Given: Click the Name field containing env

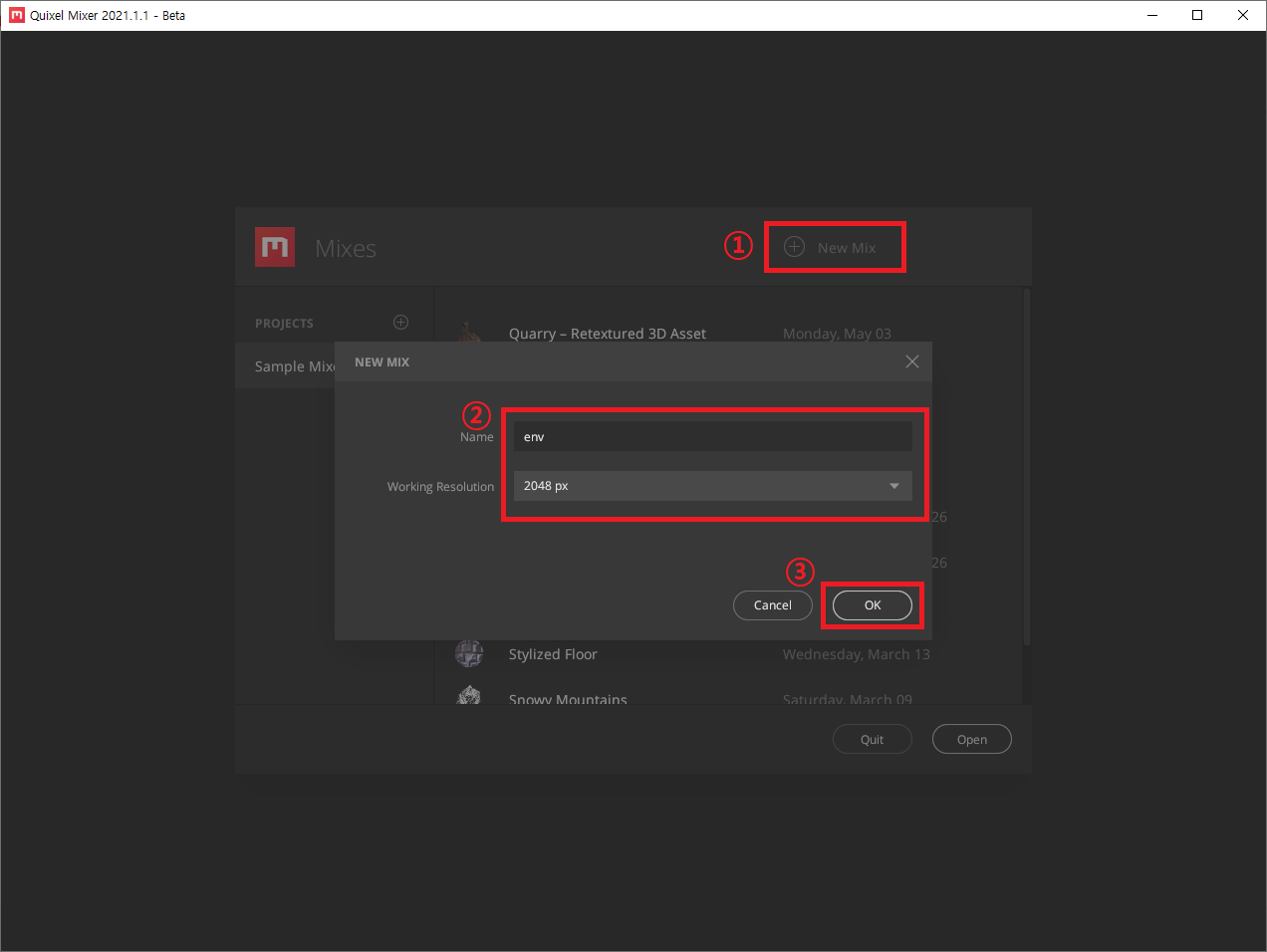Looking at the screenshot, I should click(x=713, y=436).
